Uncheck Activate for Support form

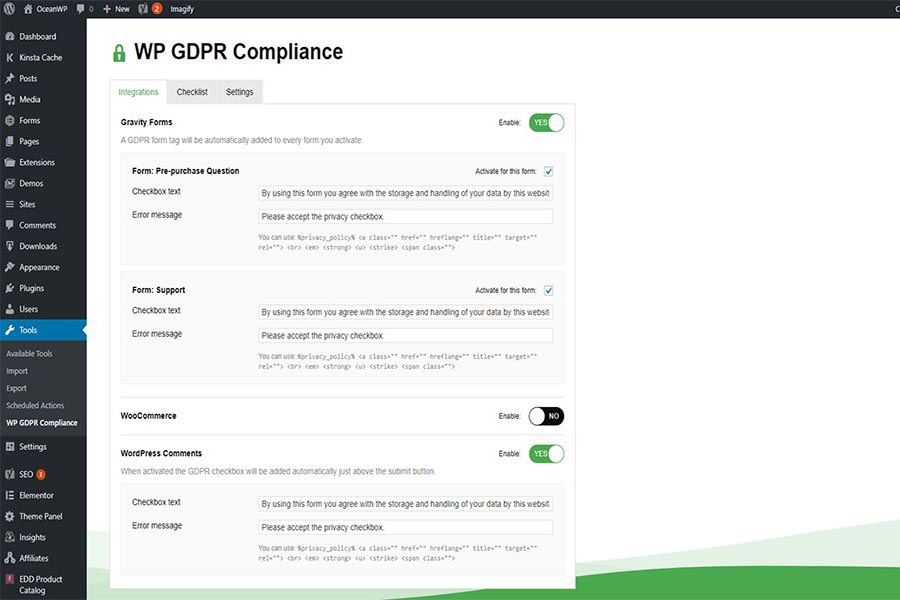click(548, 291)
